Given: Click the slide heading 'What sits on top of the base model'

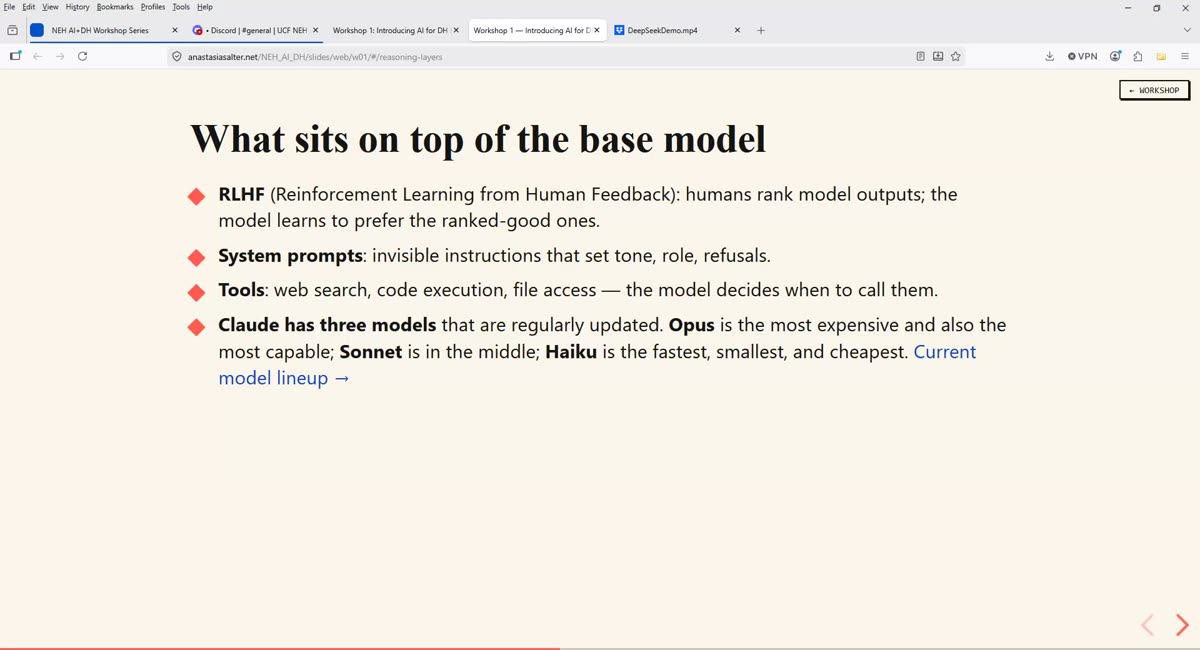Looking at the screenshot, I should (x=478, y=139).
